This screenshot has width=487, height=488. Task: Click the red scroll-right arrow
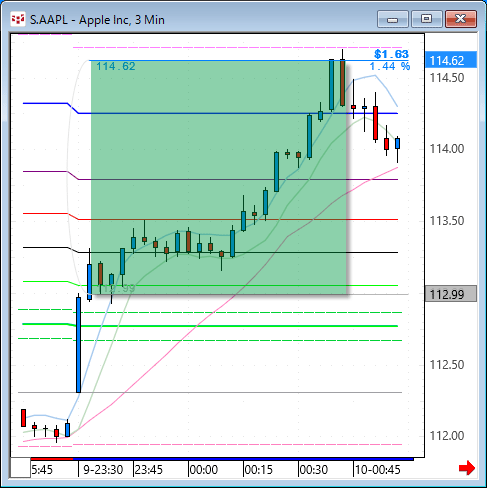467,468
